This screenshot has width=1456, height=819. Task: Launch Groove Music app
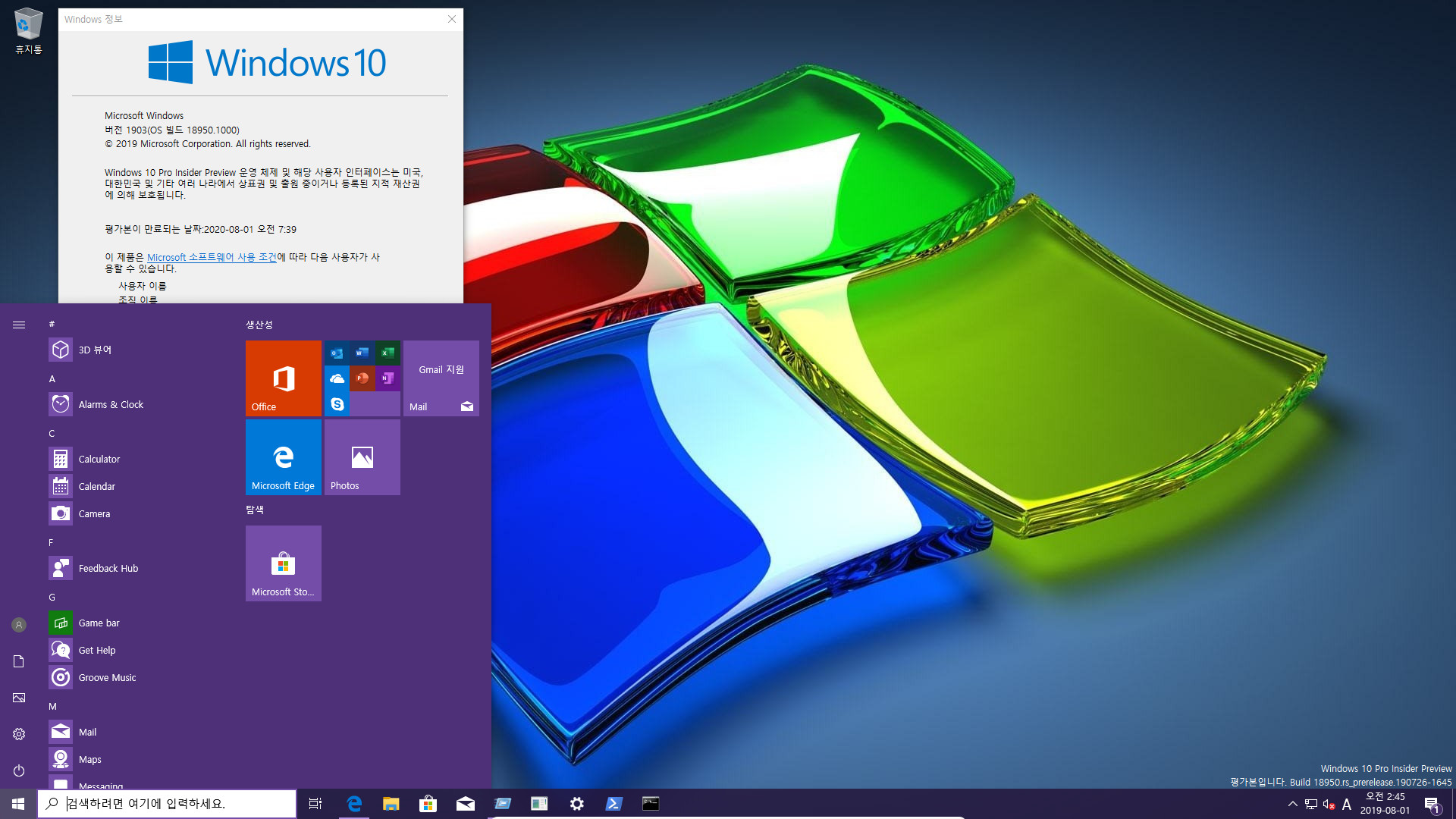click(136, 677)
